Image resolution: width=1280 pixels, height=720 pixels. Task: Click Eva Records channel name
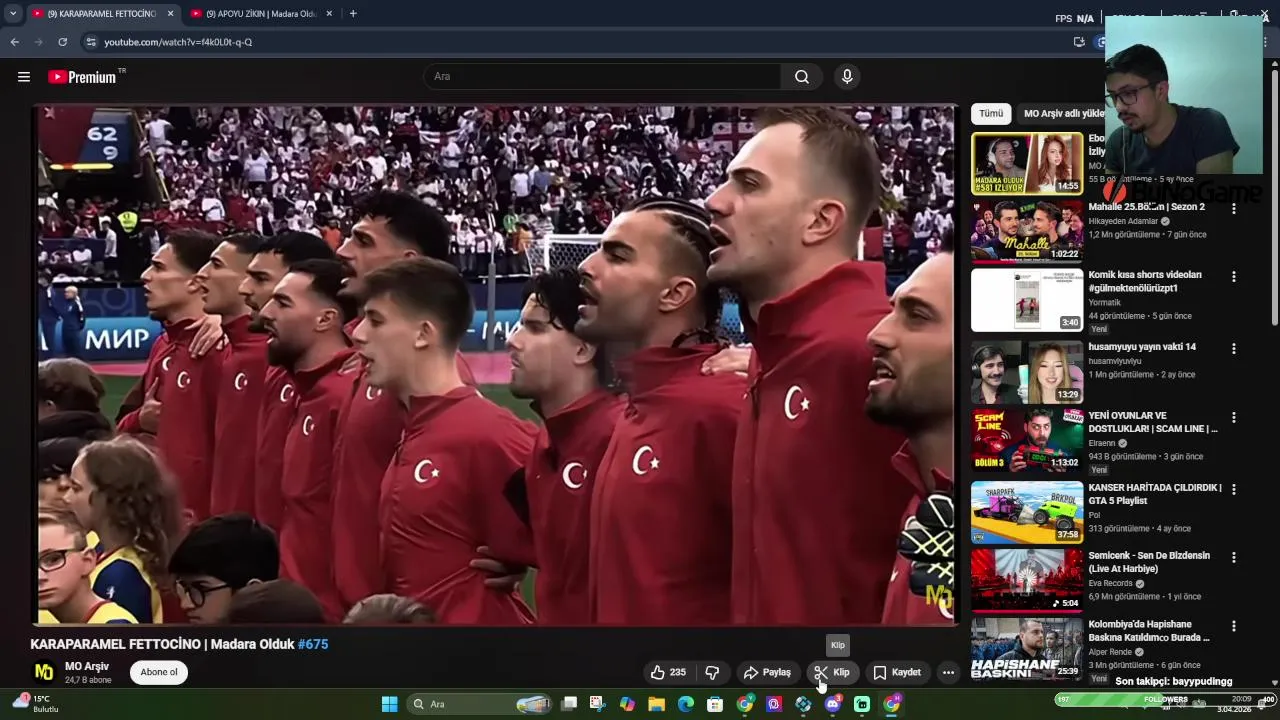1111,583
